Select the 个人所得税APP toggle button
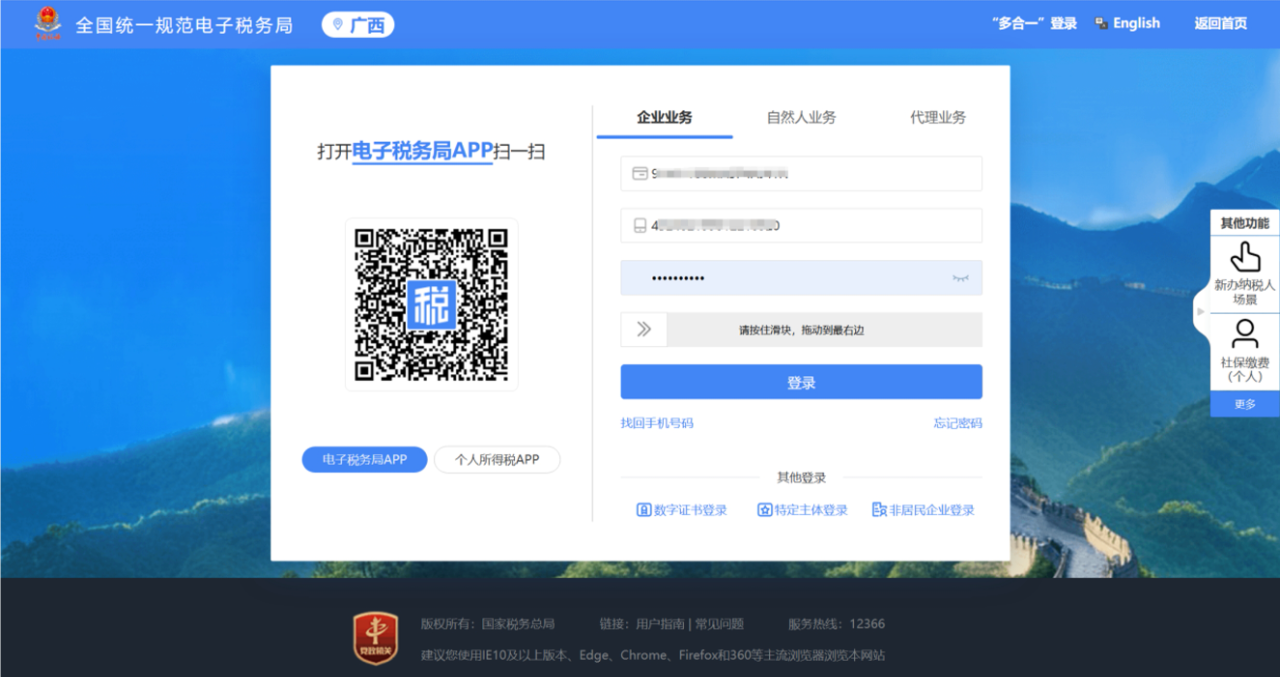The image size is (1280, 677). click(x=497, y=459)
